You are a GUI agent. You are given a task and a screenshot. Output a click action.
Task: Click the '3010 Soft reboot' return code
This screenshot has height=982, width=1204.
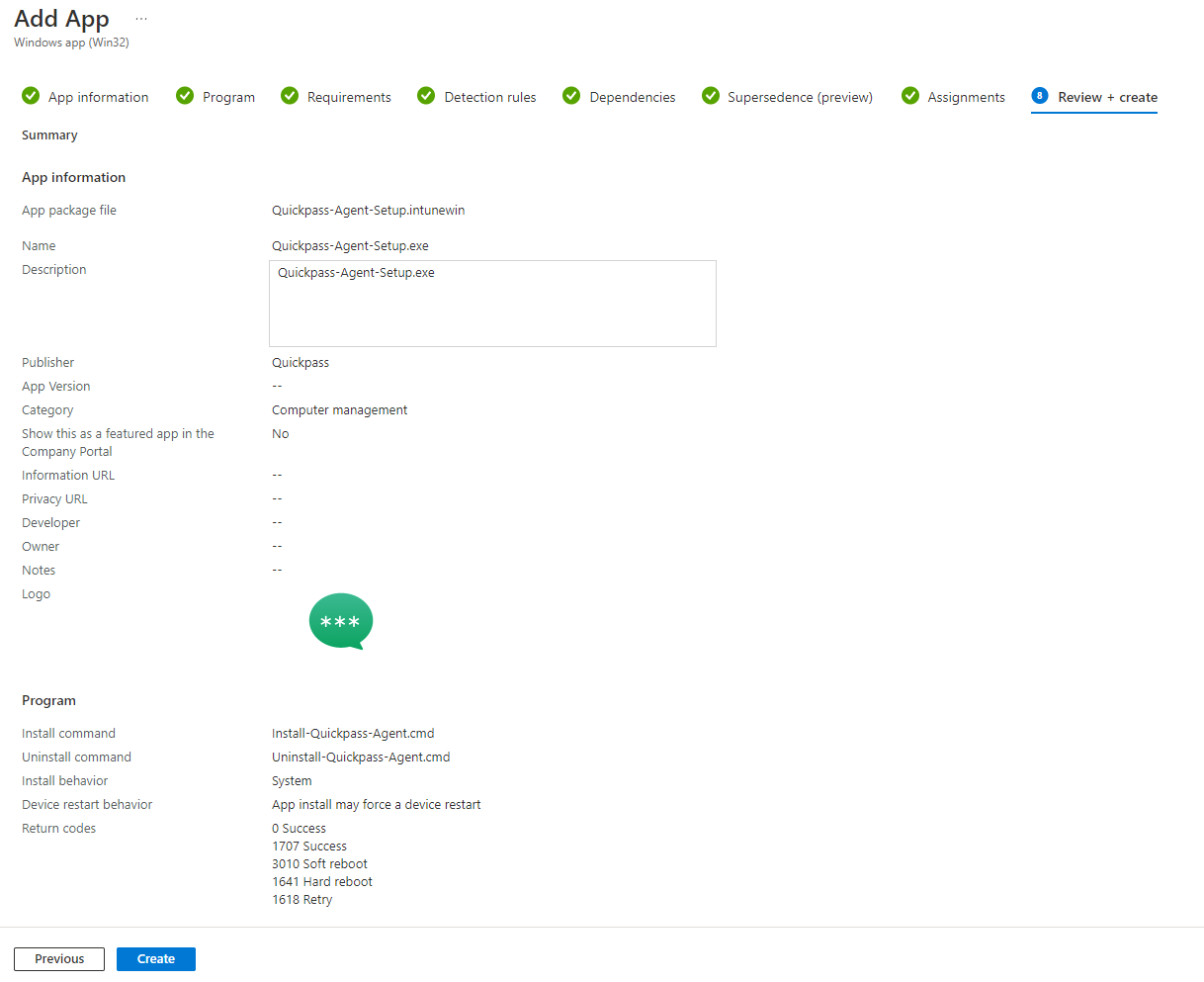[319, 864]
